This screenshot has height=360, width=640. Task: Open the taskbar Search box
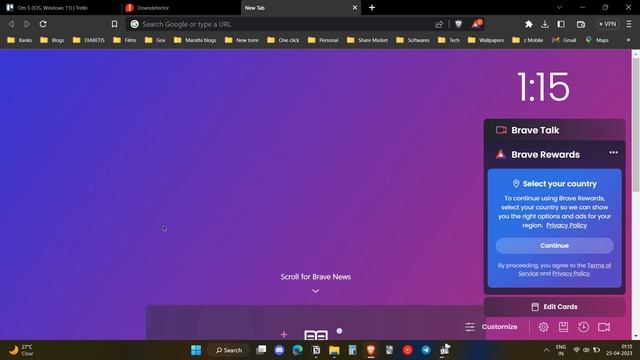[x=229, y=350]
